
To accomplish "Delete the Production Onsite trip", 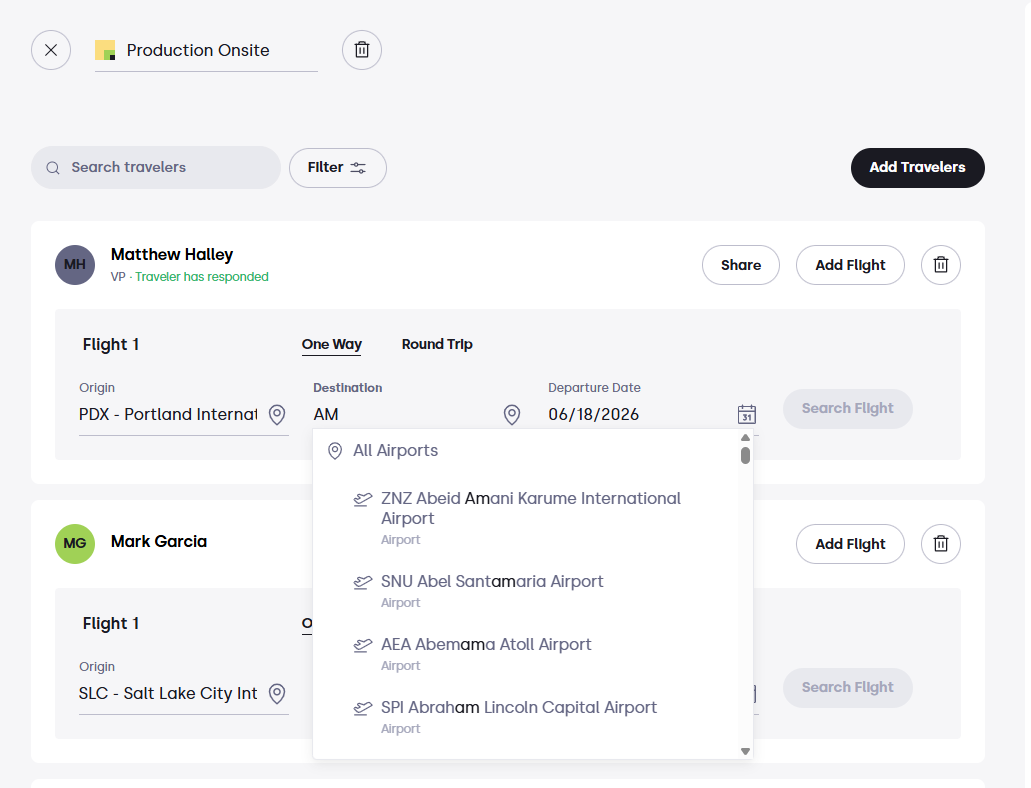I will 362,50.
